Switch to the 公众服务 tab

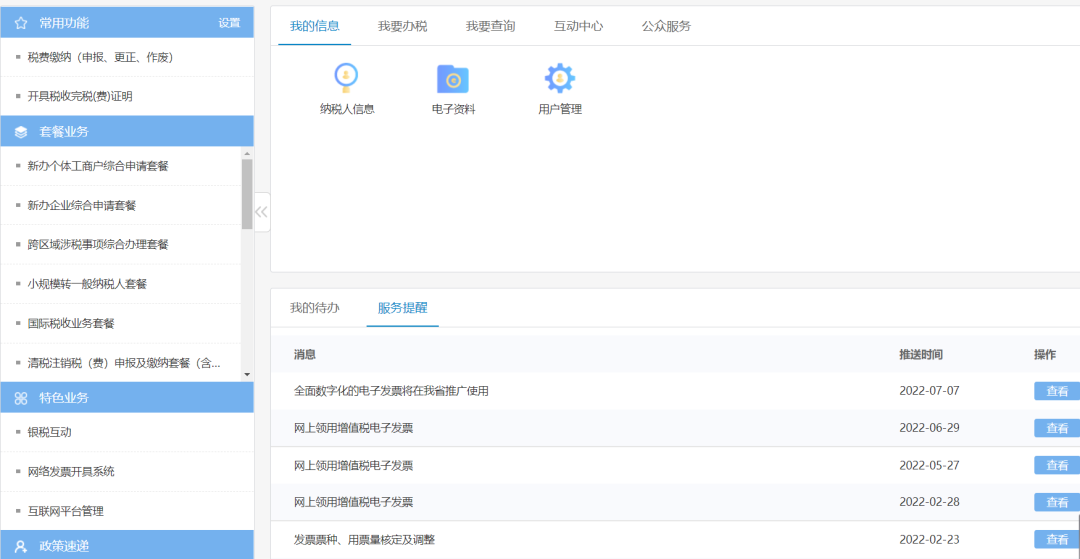pyautogui.click(x=667, y=26)
